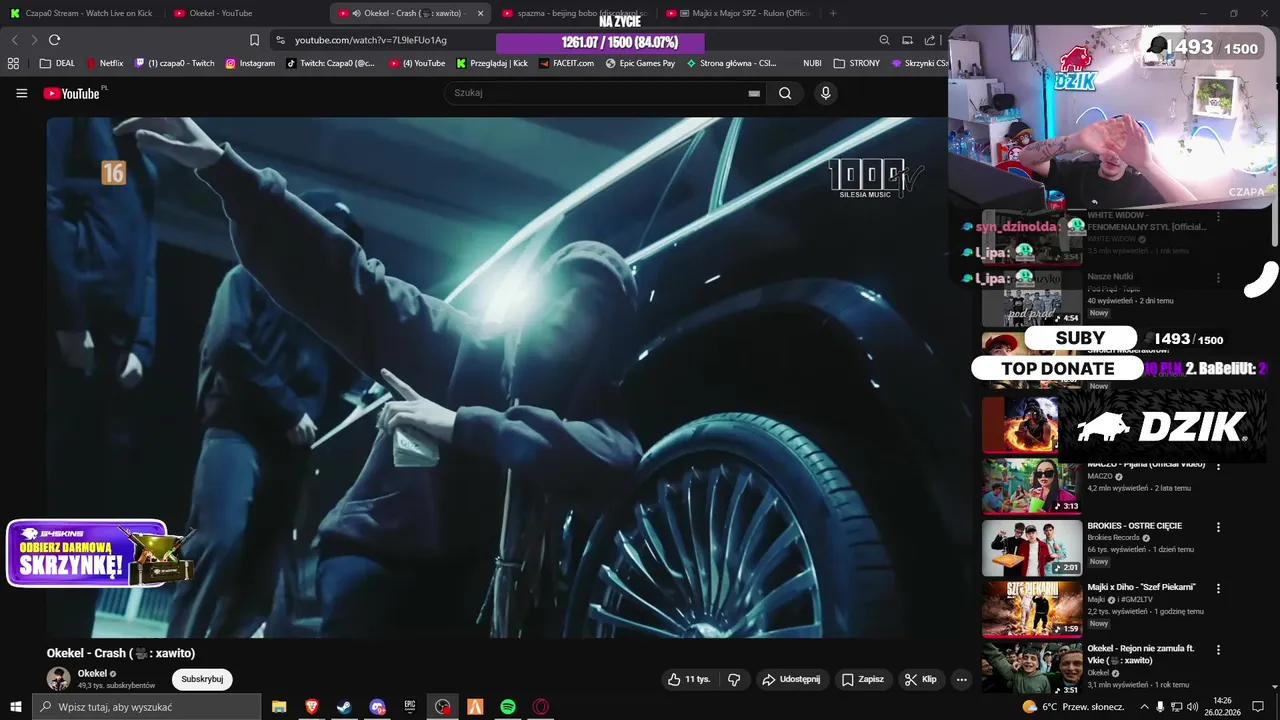Open the clock and date in taskbar
The image size is (1280, 720).
(1222, 706)
